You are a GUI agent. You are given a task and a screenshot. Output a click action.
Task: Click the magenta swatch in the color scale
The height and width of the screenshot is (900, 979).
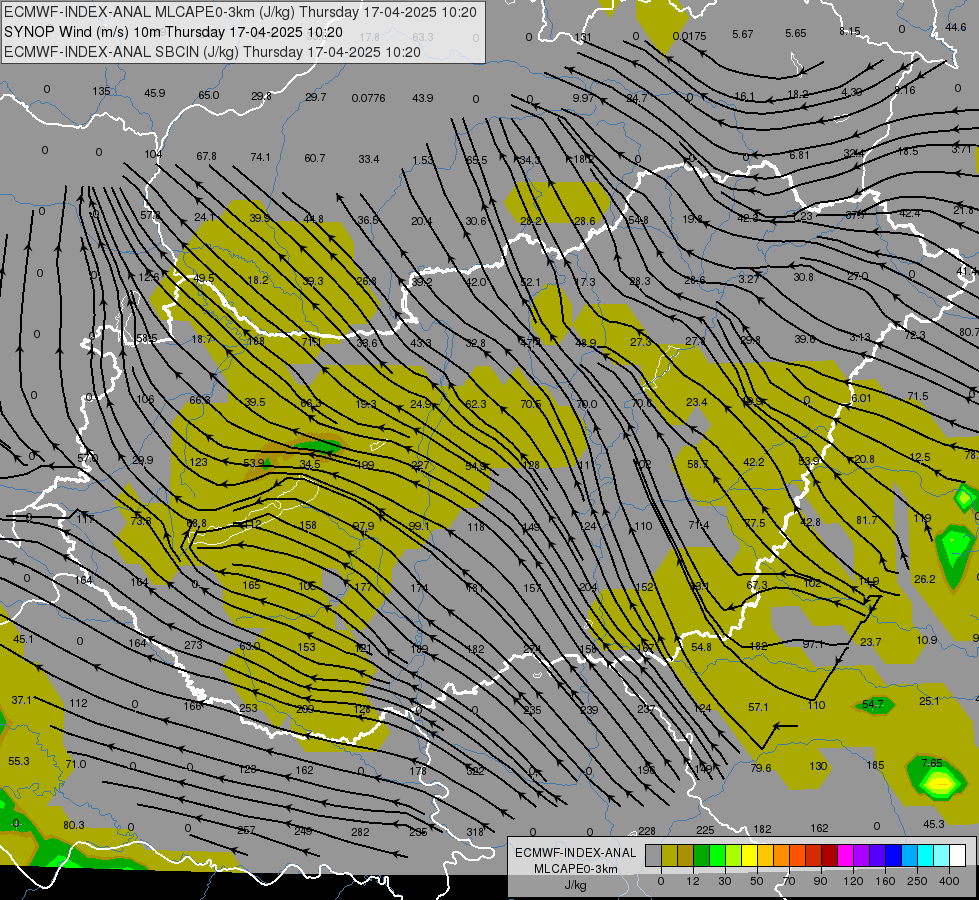[x=846, y=855]
